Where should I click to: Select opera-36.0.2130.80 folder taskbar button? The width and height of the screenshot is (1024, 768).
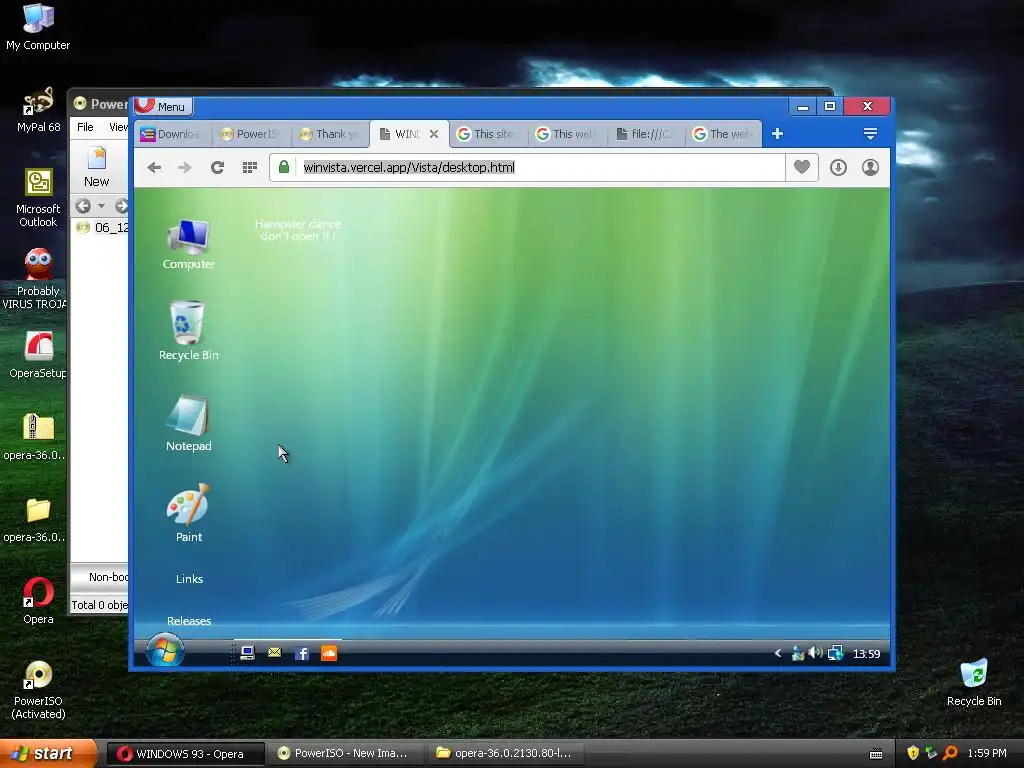pyautogui.click(x=507, y=754)
